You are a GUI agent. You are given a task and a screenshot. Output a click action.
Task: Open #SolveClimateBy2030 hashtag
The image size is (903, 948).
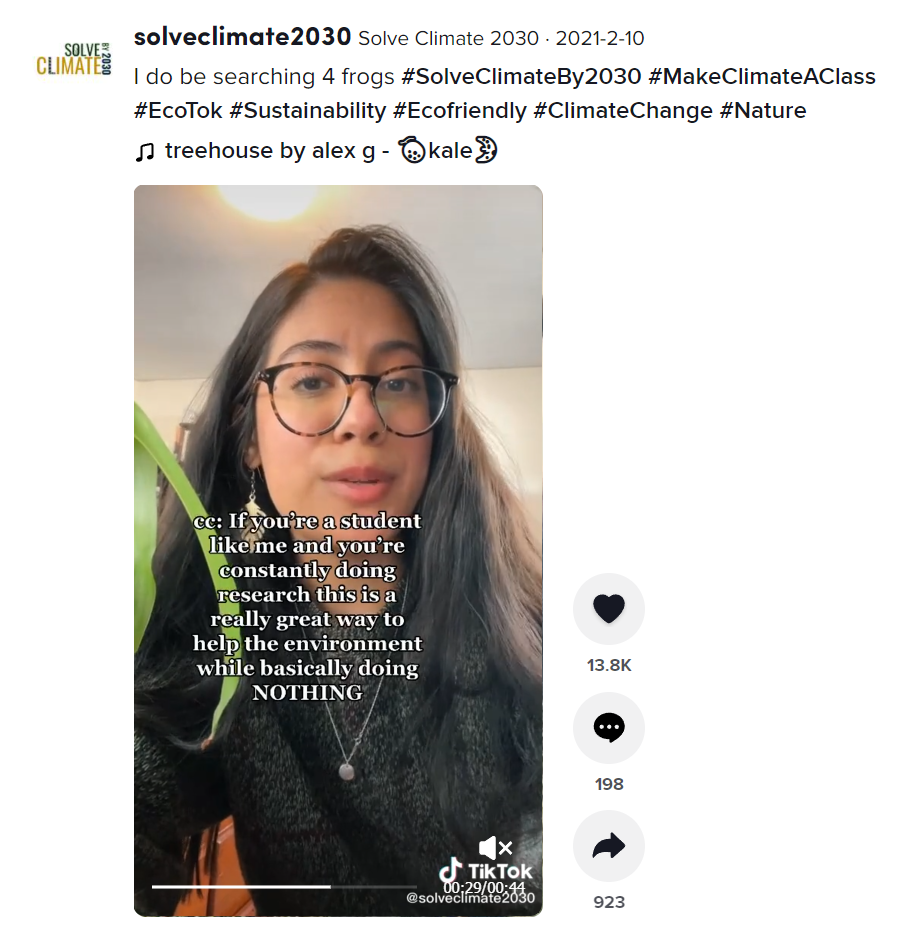pos(521,77)
